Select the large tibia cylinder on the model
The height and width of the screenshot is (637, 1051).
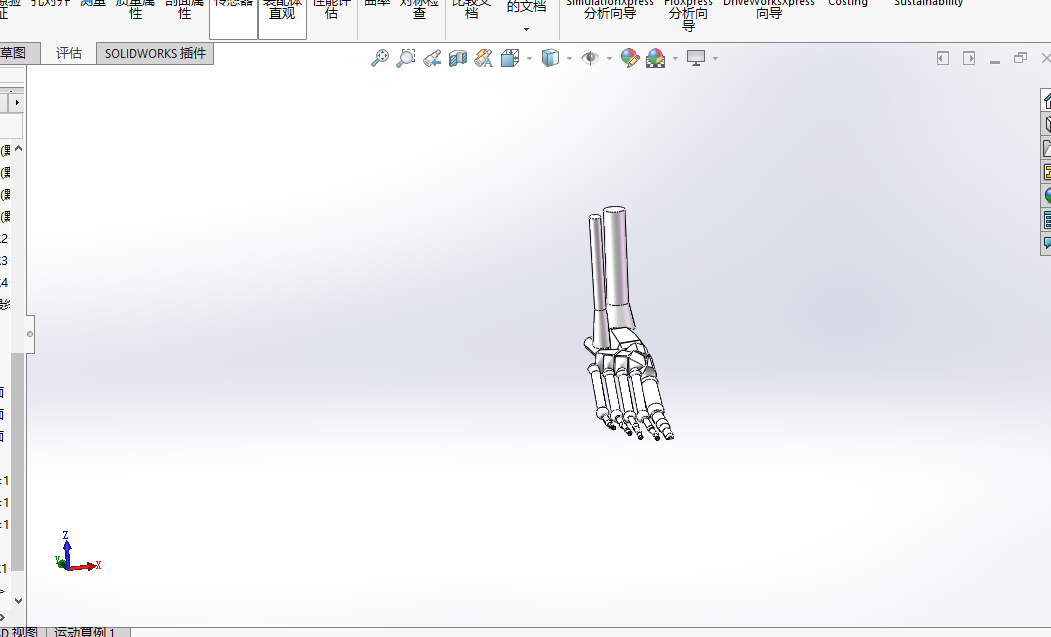coord(618,255)
